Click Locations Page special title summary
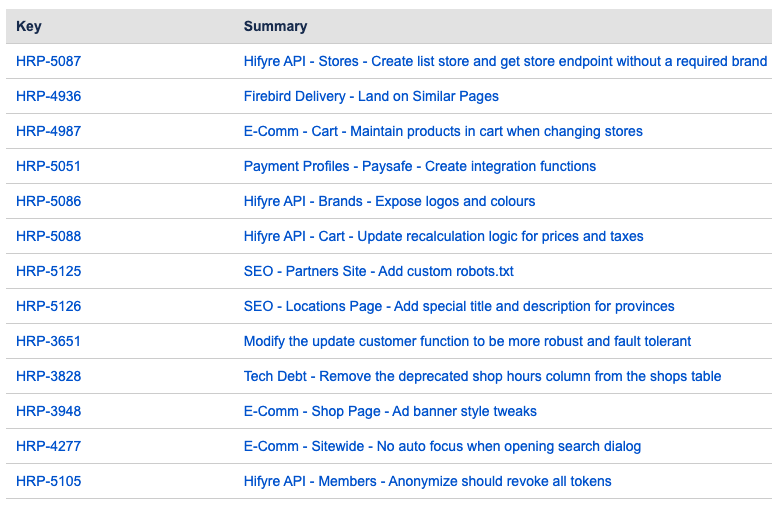The image size is (772, 515). pos(459,306)
